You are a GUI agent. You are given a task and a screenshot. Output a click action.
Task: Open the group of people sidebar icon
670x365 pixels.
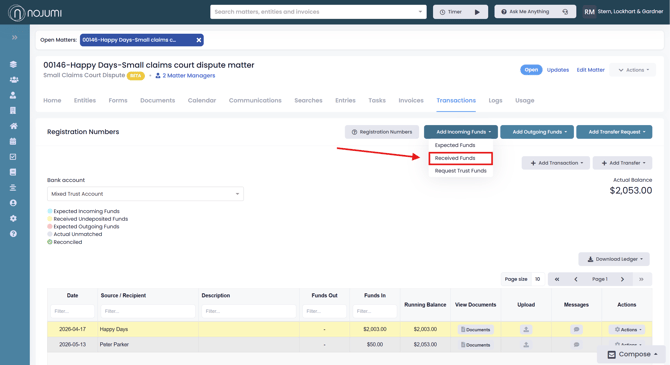point(14,79)
